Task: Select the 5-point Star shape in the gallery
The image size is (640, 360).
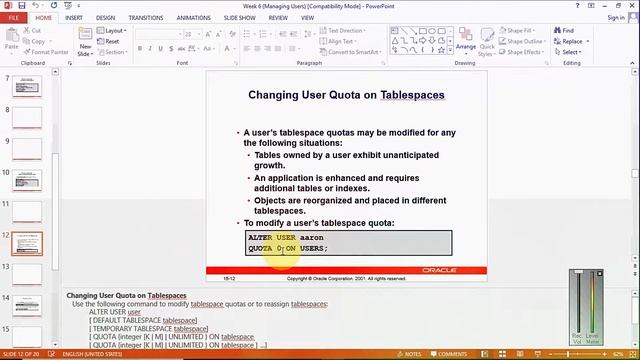Action: pos(441,50)
